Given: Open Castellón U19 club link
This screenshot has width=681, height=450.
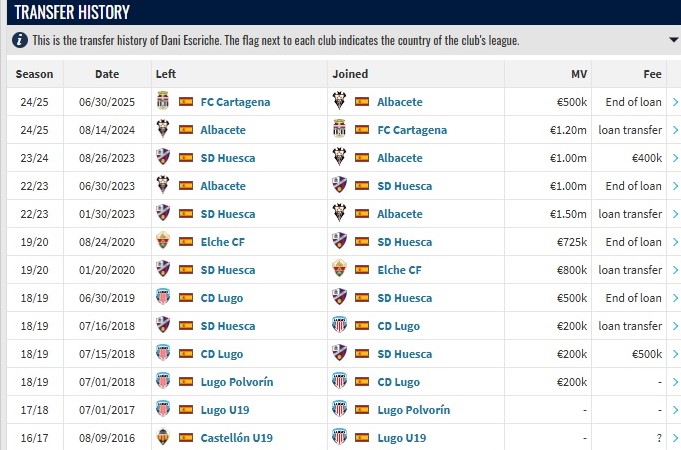Looking at the screenshot, I should click(236, 438).
